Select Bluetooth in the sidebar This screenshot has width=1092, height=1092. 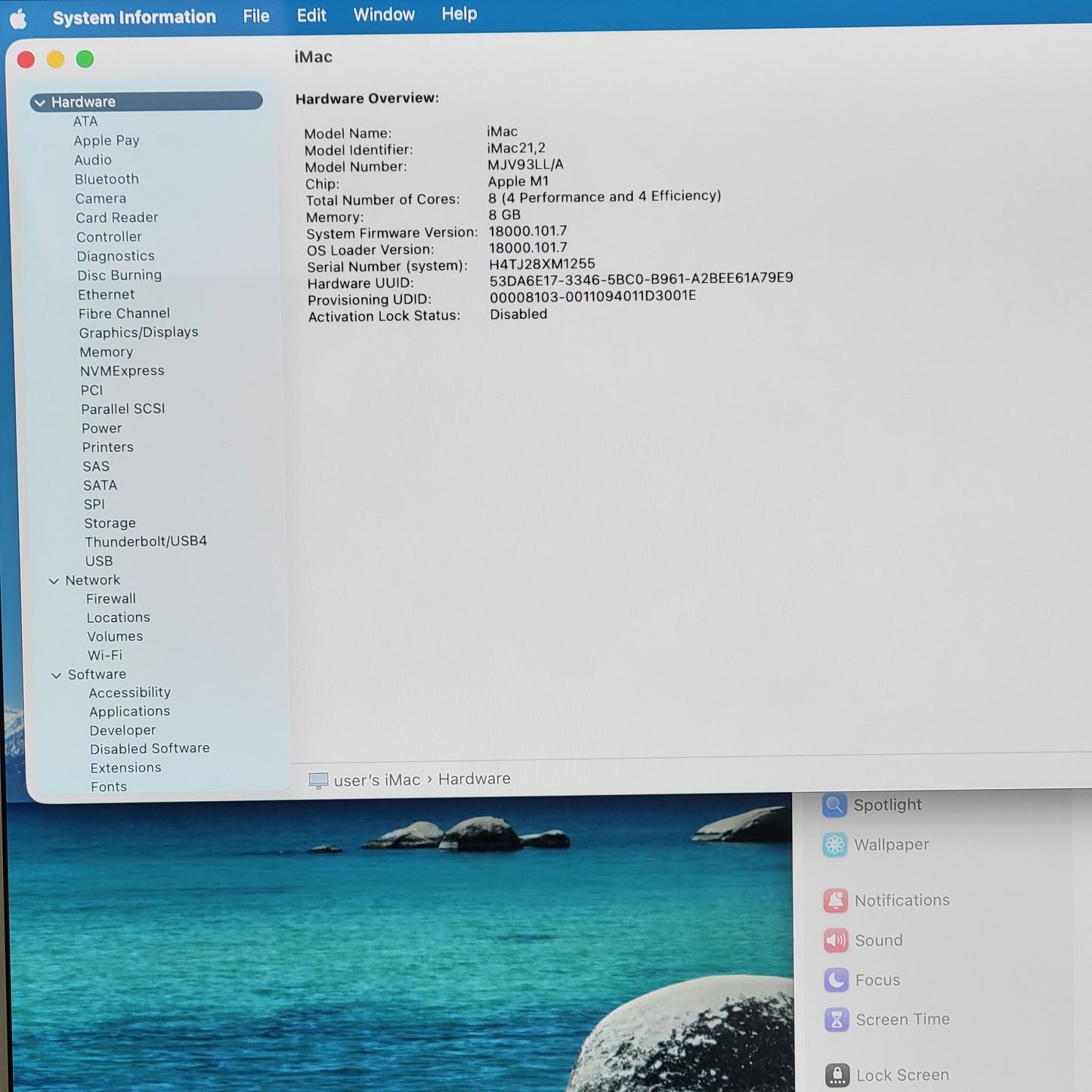pyautogui.click(x=107, y=179)
